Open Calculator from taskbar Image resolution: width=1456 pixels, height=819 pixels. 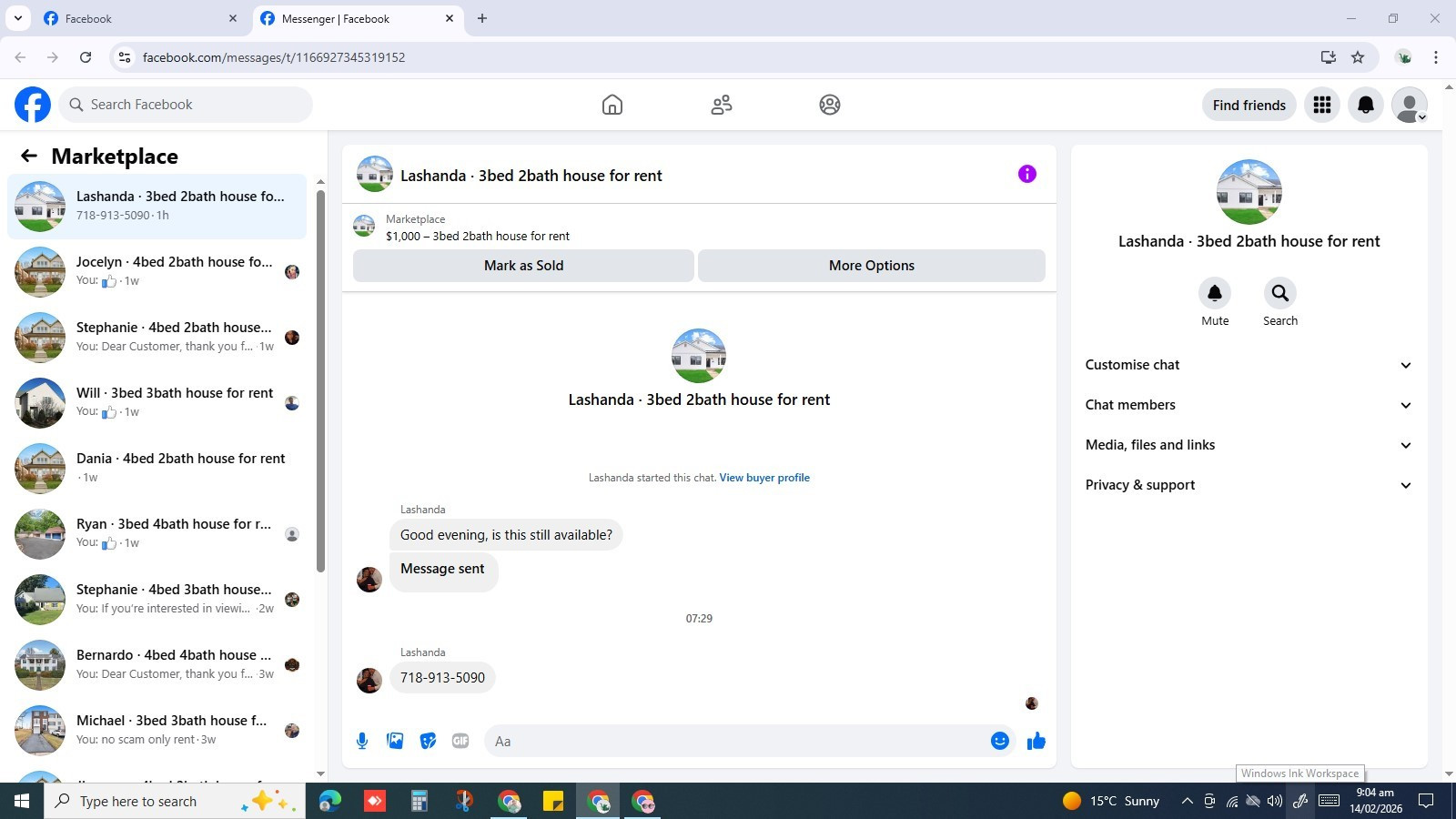pyautogui.click(x=419, y=801)
